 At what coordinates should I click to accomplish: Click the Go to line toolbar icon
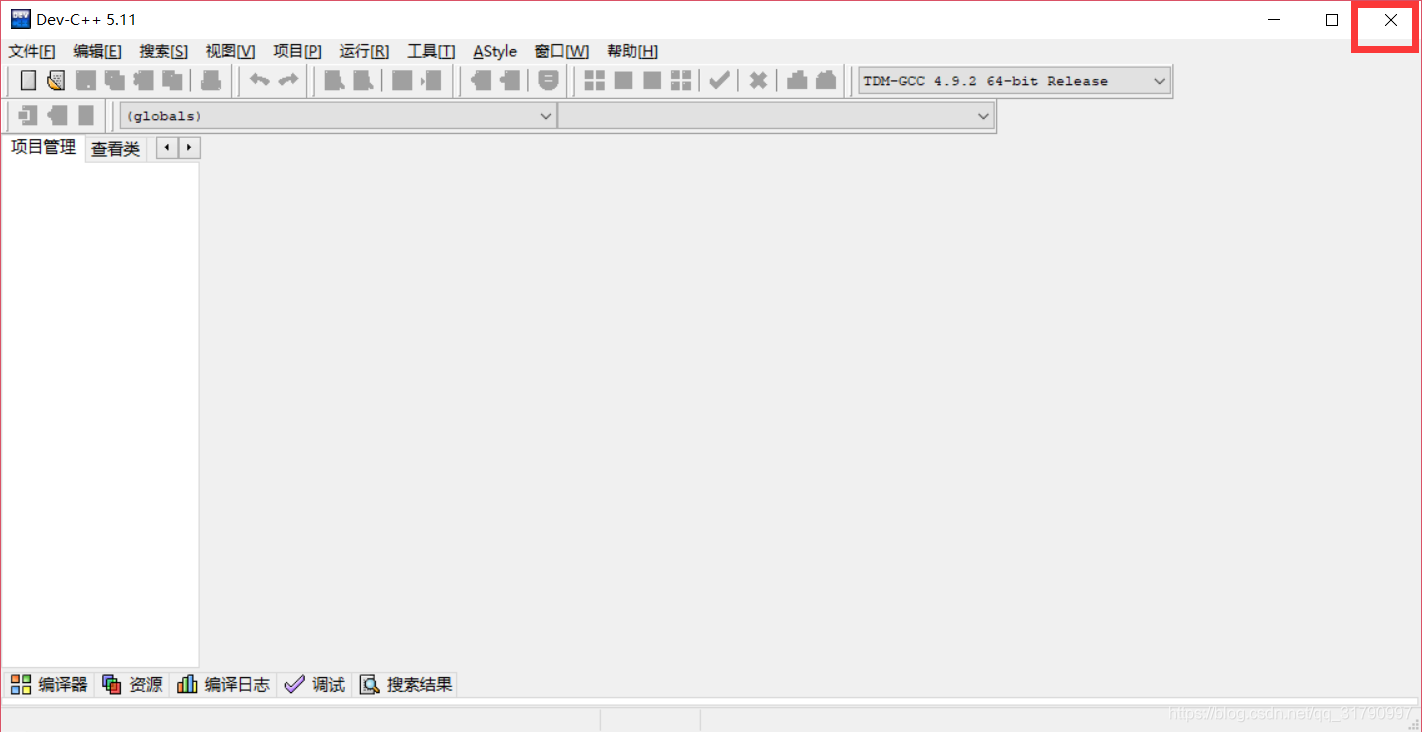[431, 81]
